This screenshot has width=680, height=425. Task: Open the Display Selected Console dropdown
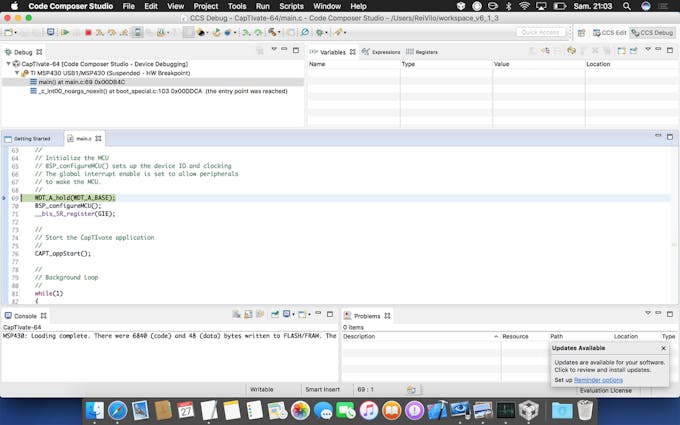pyautogui.click(x=294, y=315)
